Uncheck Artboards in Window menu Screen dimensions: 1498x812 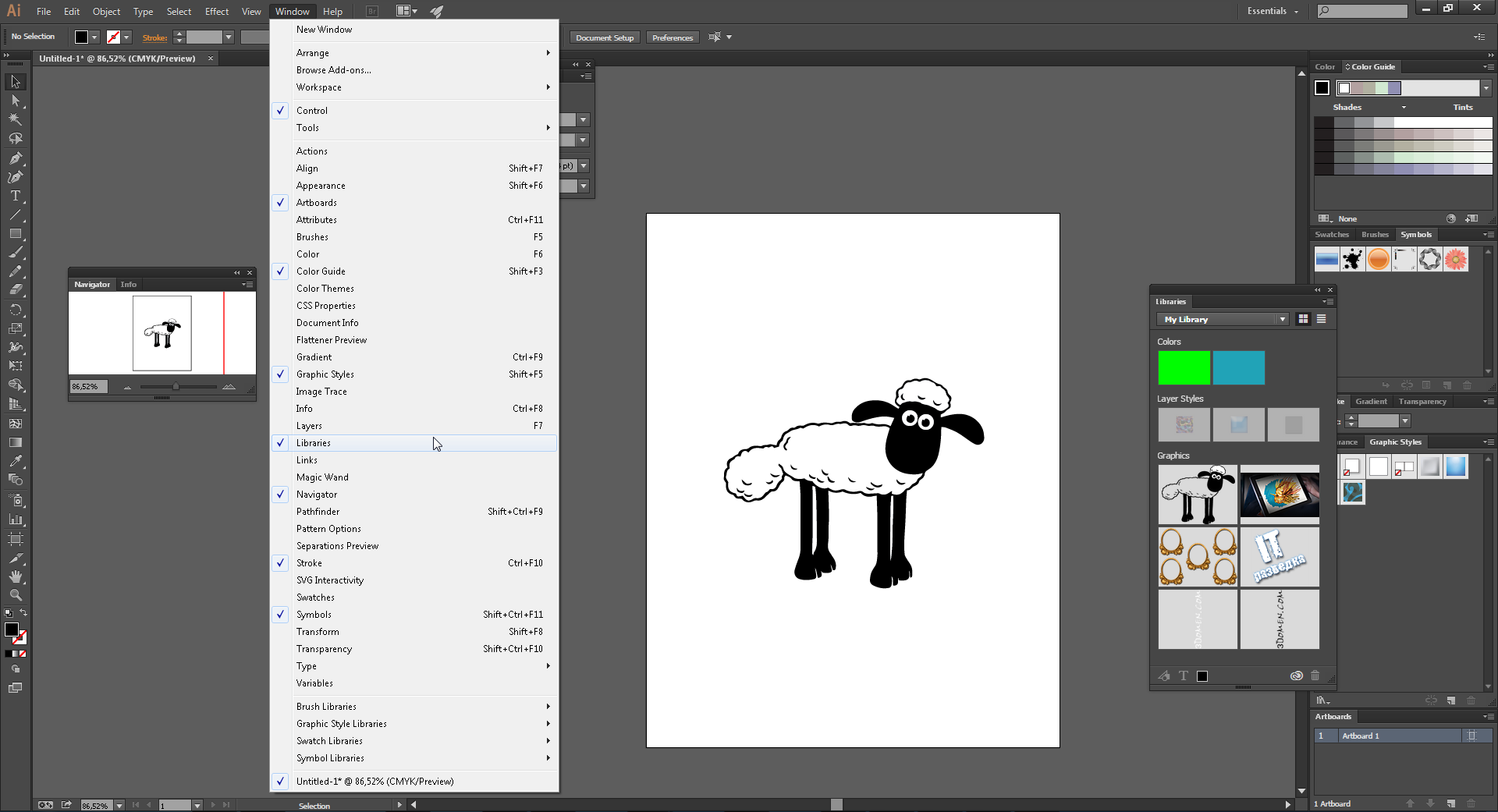414,203
